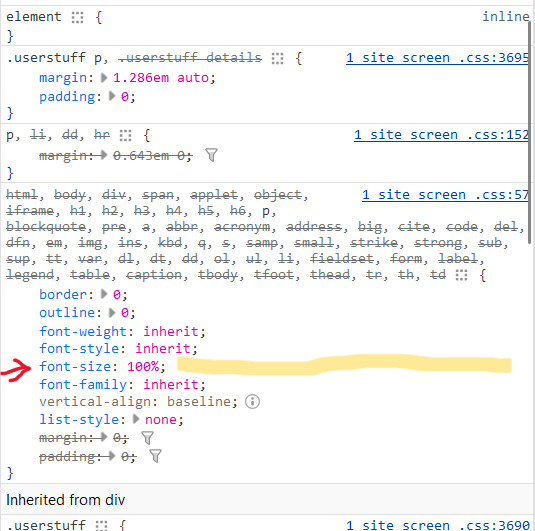Click the 'outline' property name
535x531 pixels.
tap(67, 313)
